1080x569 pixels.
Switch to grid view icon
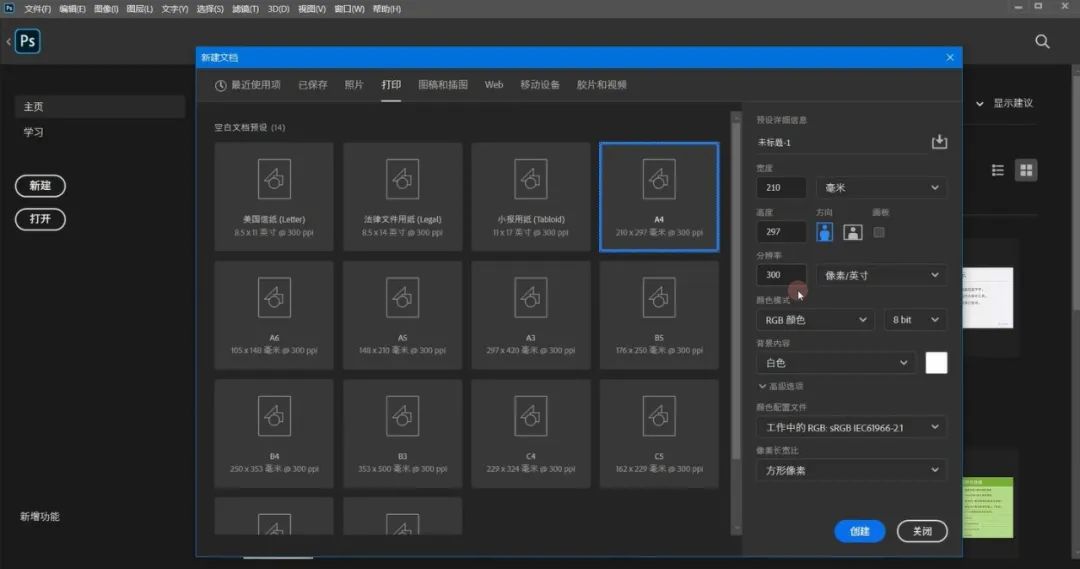(x=1026, y=170)
